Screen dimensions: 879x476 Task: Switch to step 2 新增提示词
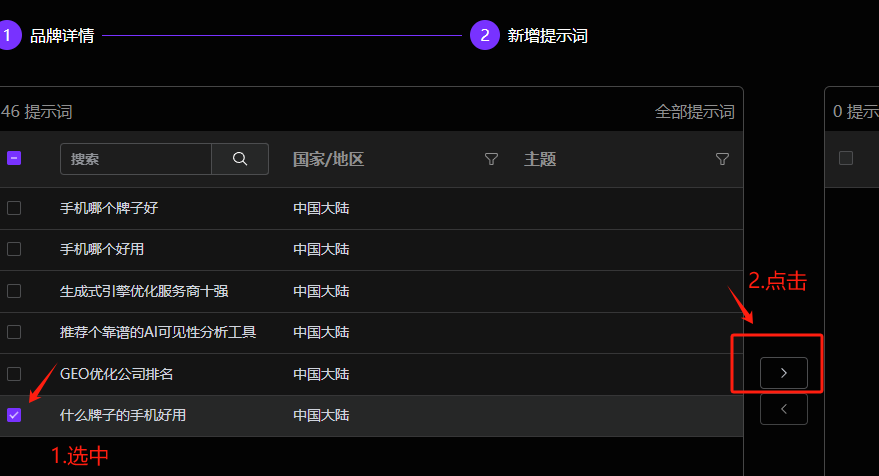pos(547,36)
